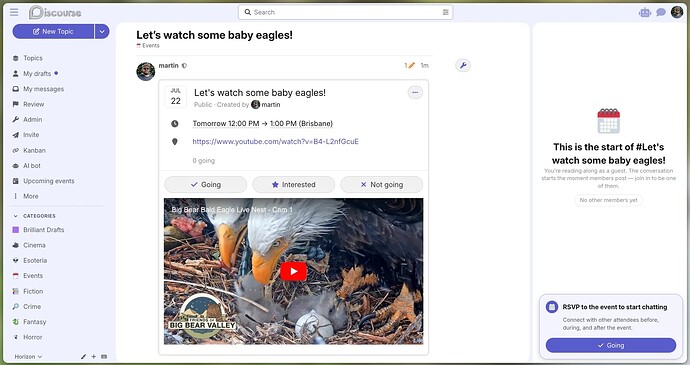Viewport: 690px width, 365px height.
Task: Click the keyboard shortcuts icon in sidebar footer
Action: point(104,357)
